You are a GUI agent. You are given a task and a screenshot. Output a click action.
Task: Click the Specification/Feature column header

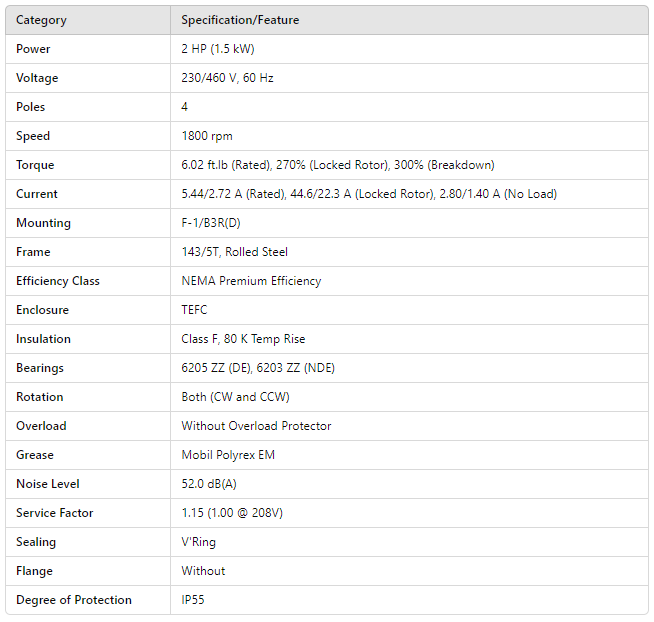pyautogui.click(x=240, y=20)
